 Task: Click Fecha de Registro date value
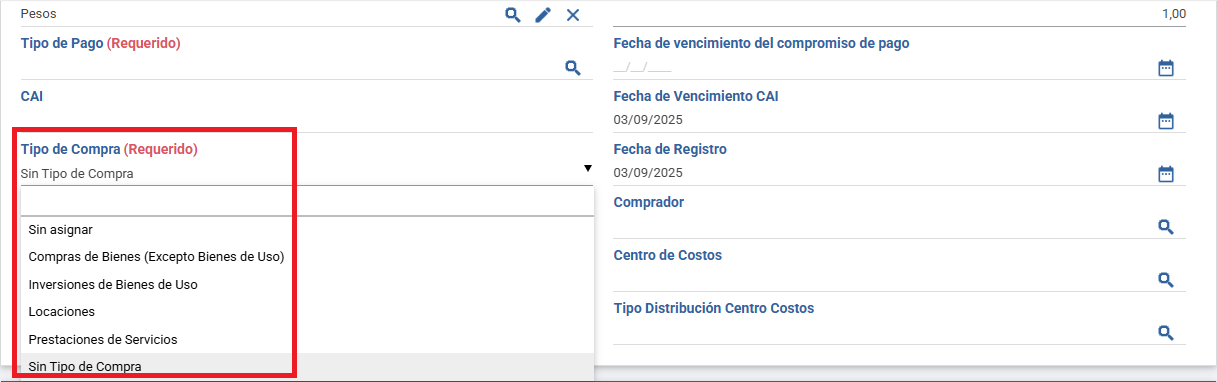pyautogui.click(x=648, y=173)
